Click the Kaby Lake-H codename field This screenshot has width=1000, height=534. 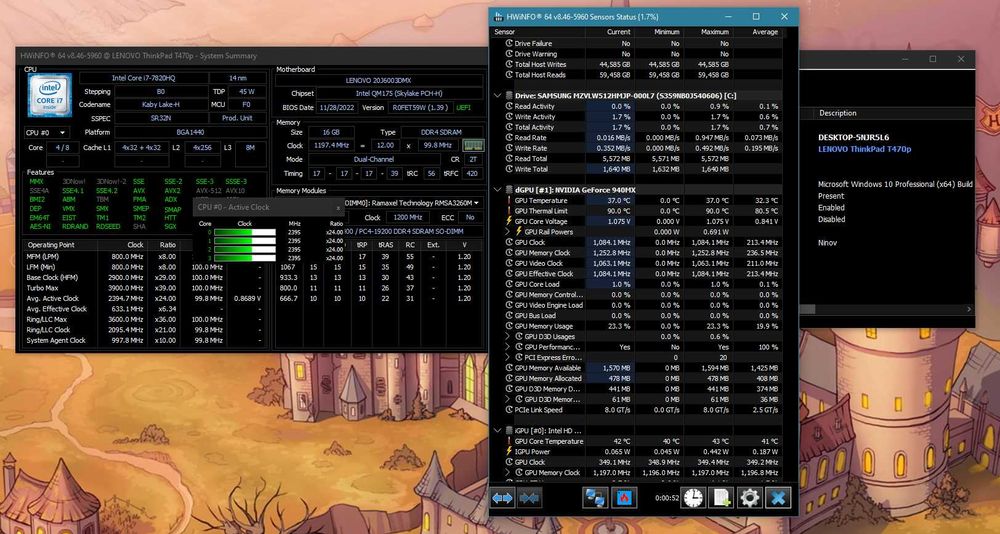click(x=161, y=105)
